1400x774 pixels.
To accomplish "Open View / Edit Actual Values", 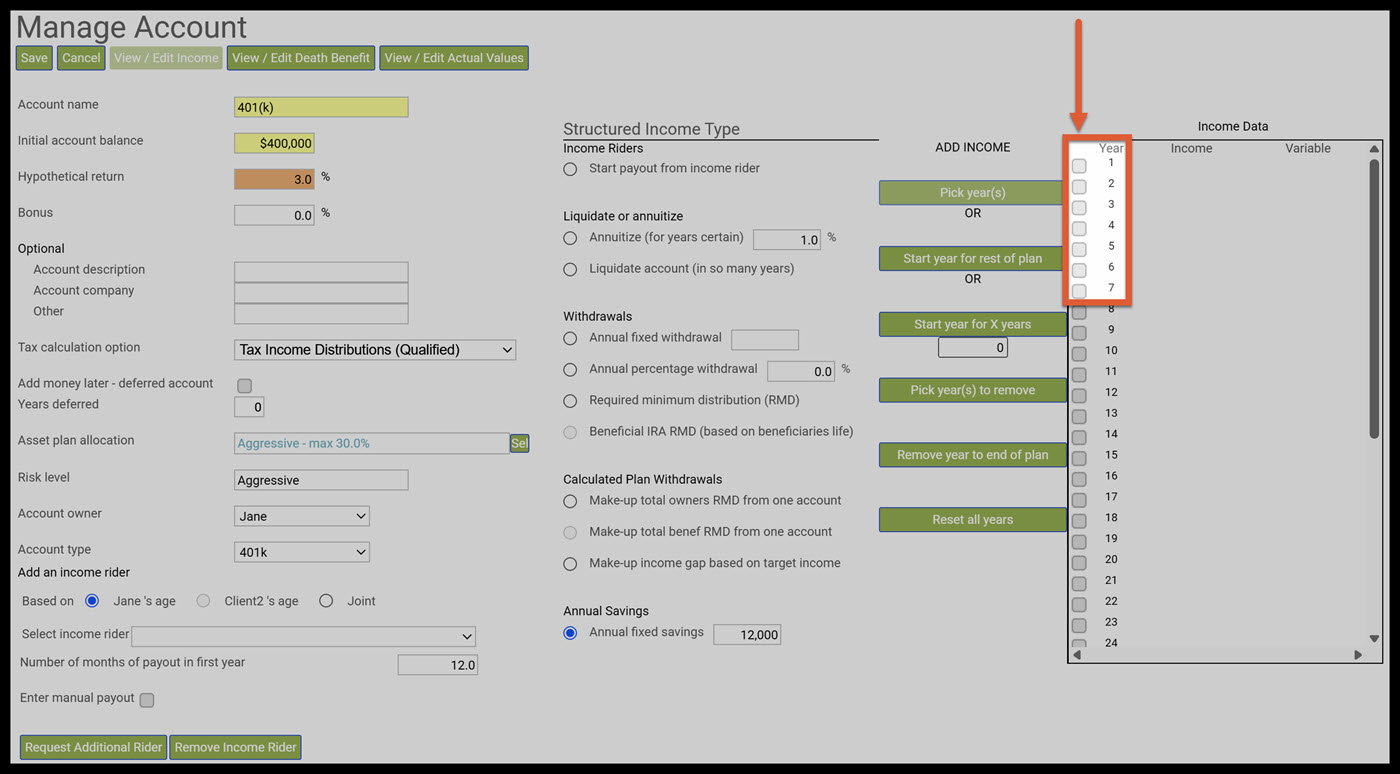I will (x=454, y=58).
